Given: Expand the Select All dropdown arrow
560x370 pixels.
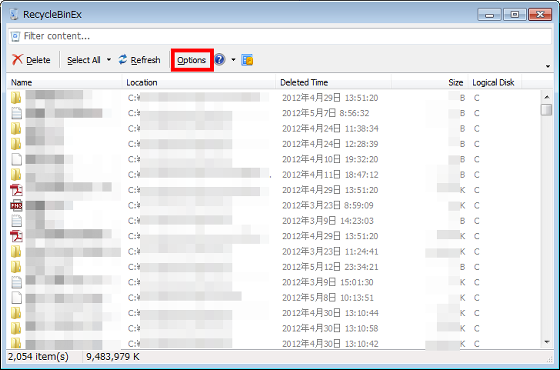Looking at the screenshot, I should [109, 60].
